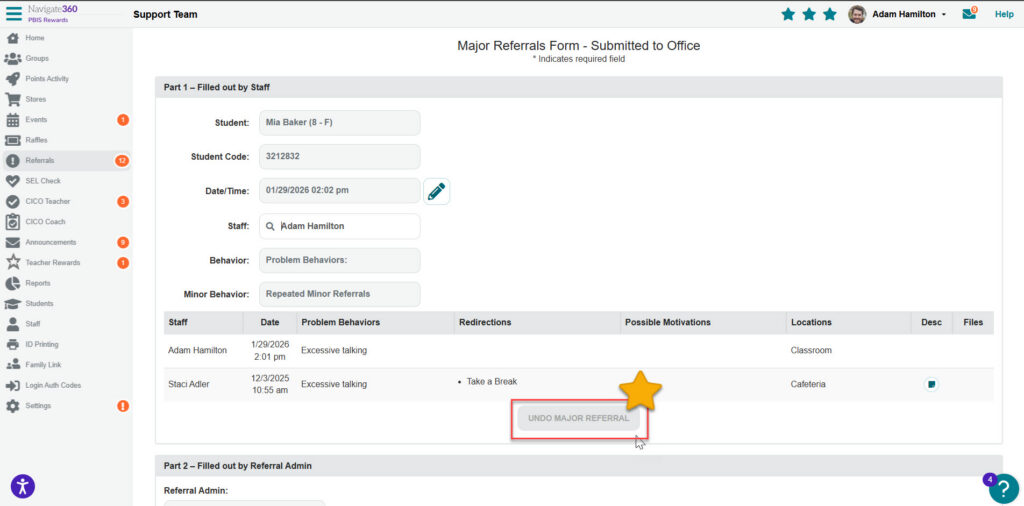Click the Student Code field
Screen dimensions: 1024x506
(x=339, y=157)
